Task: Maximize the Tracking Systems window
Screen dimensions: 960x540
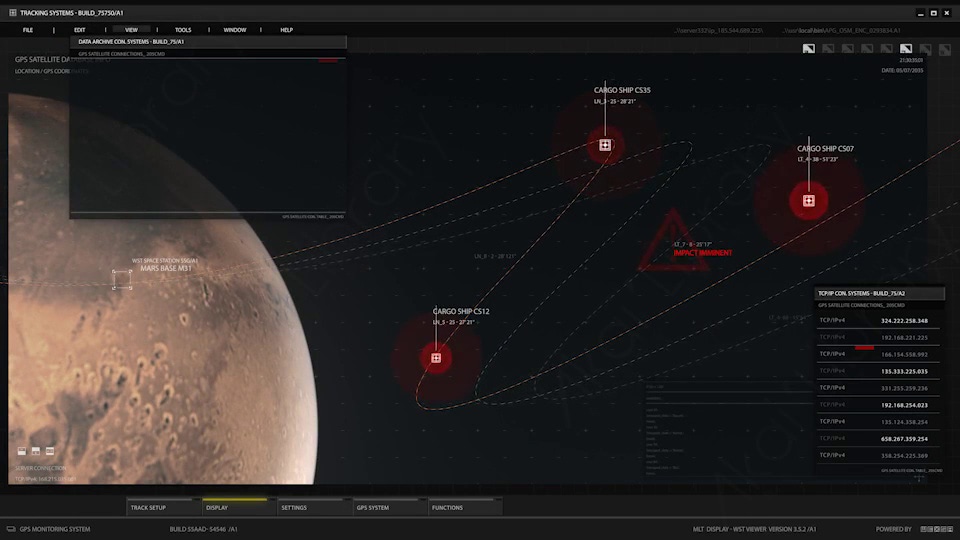Action: (934, 13)
